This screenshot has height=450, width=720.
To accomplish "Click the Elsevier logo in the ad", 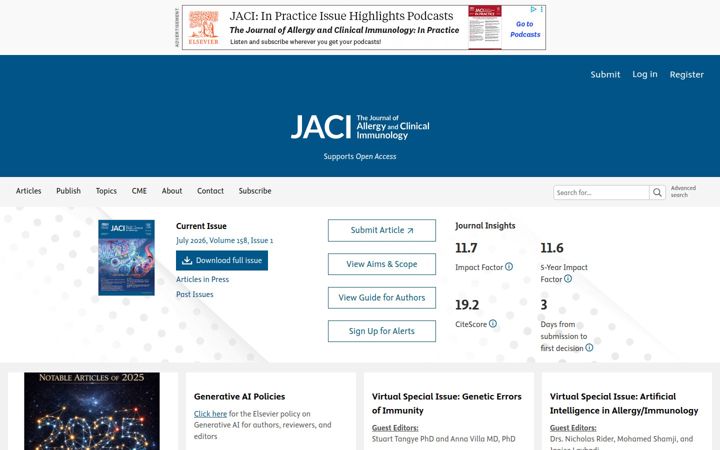I will (x=203, y=28).
